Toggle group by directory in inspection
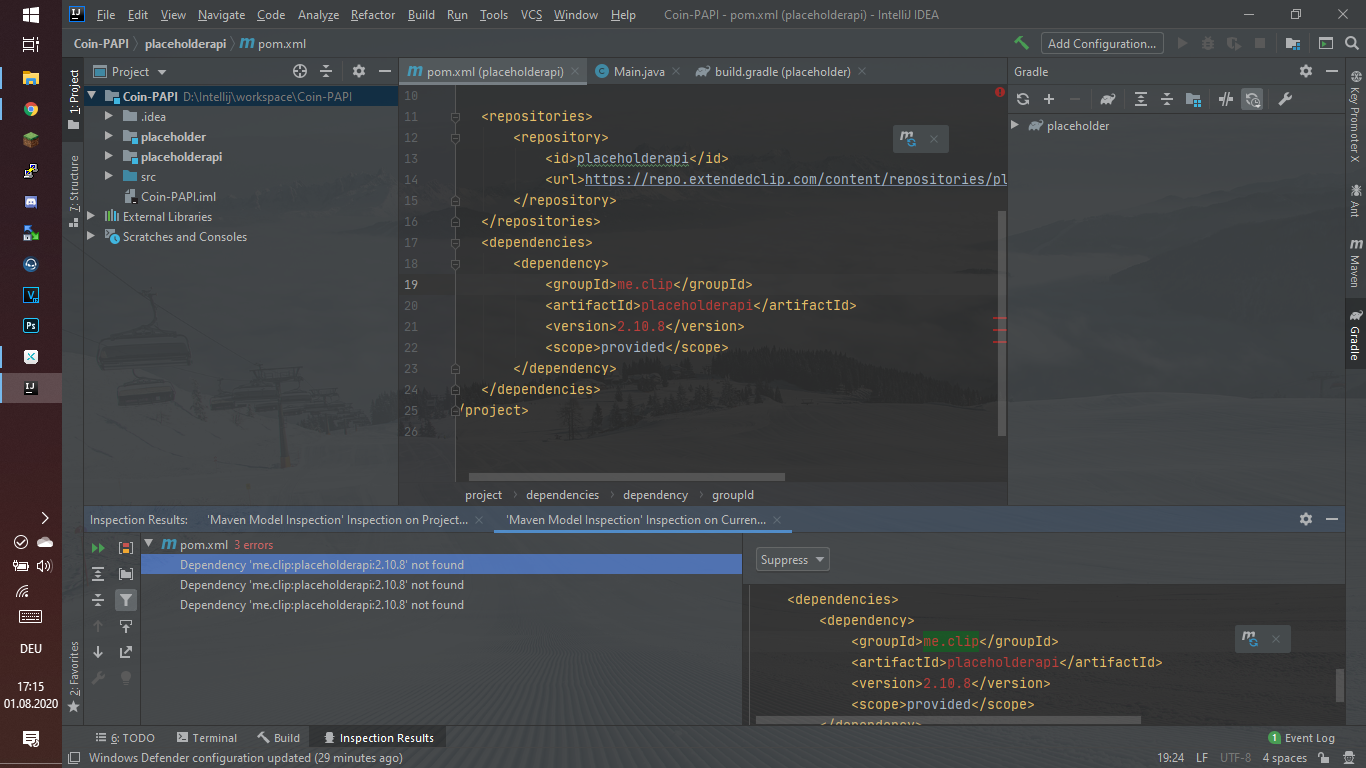This screenshot has width=1366, height=768. point(126,573)
